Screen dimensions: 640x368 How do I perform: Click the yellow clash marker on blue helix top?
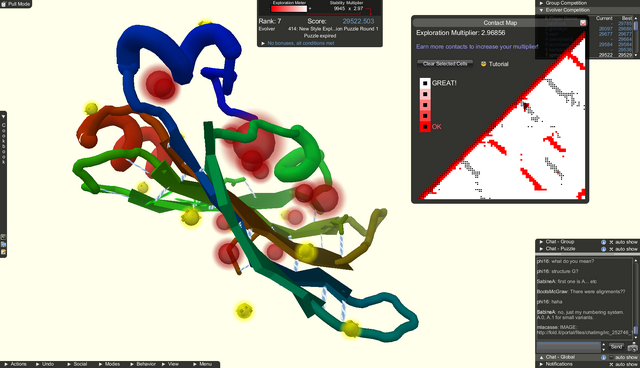pyautogui.click(x=204, y=23)
